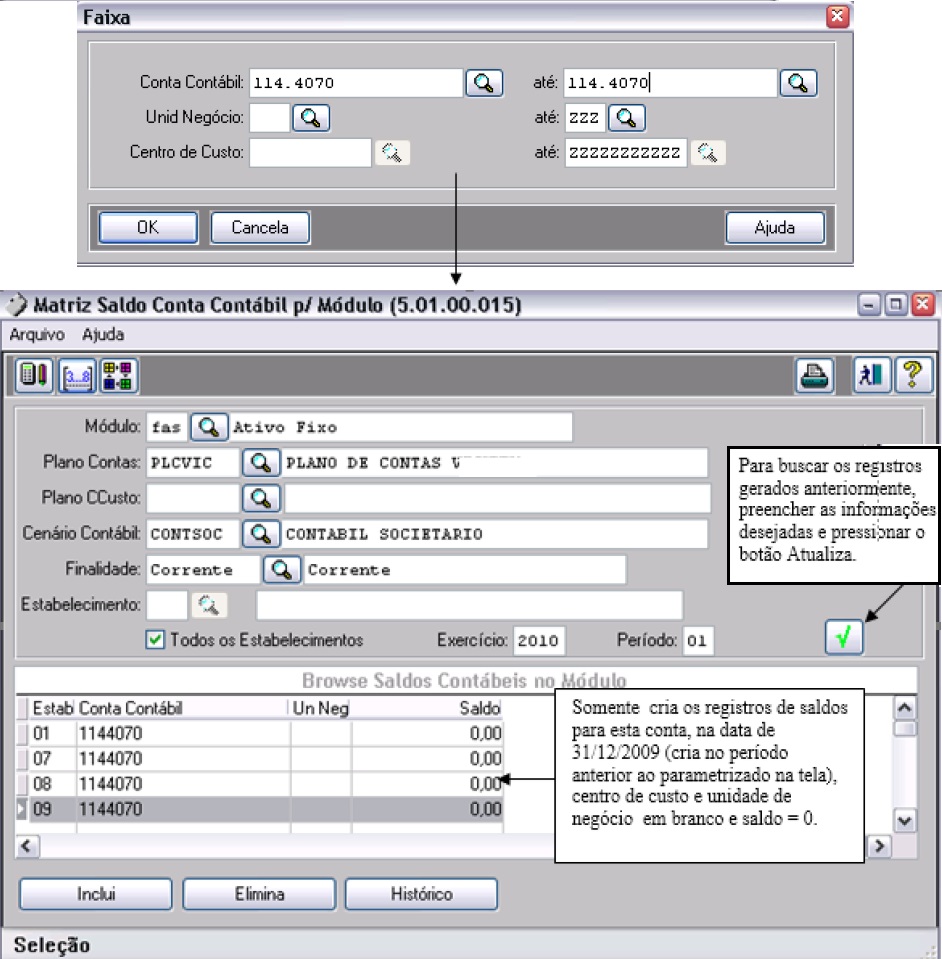The width and height of the screenshot is (942, 959).
Task: Click scroll right arrow in browse grid
Action: point(879,846)
